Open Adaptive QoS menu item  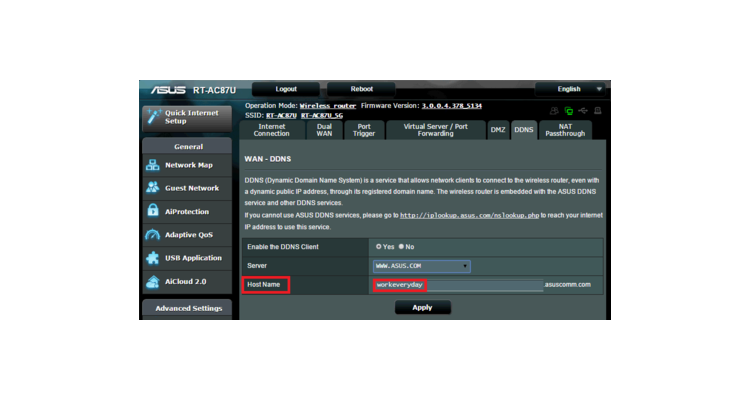pyautogui.click(x=187, y=234)
